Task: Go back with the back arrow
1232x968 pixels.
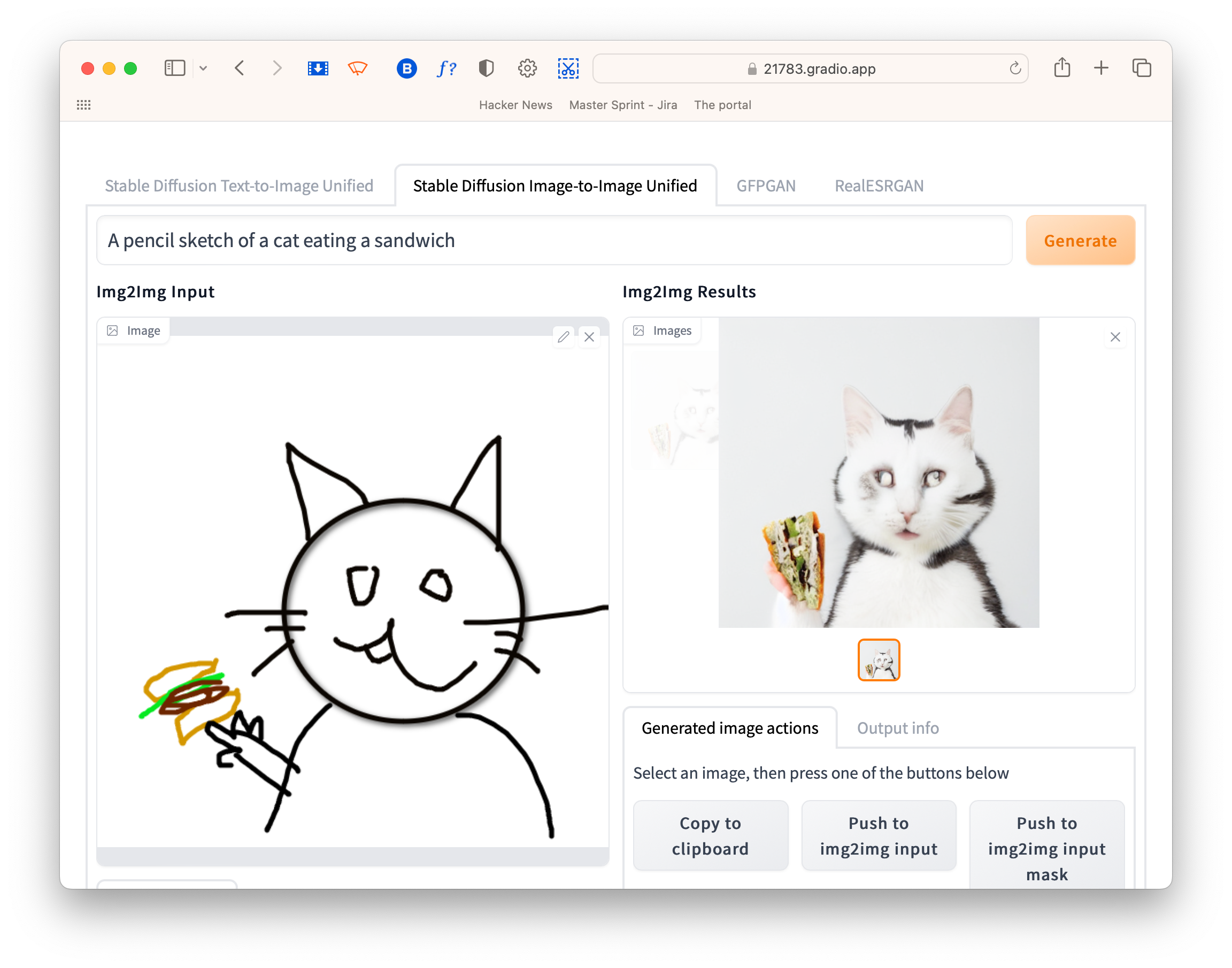Action: pos(240,68)
